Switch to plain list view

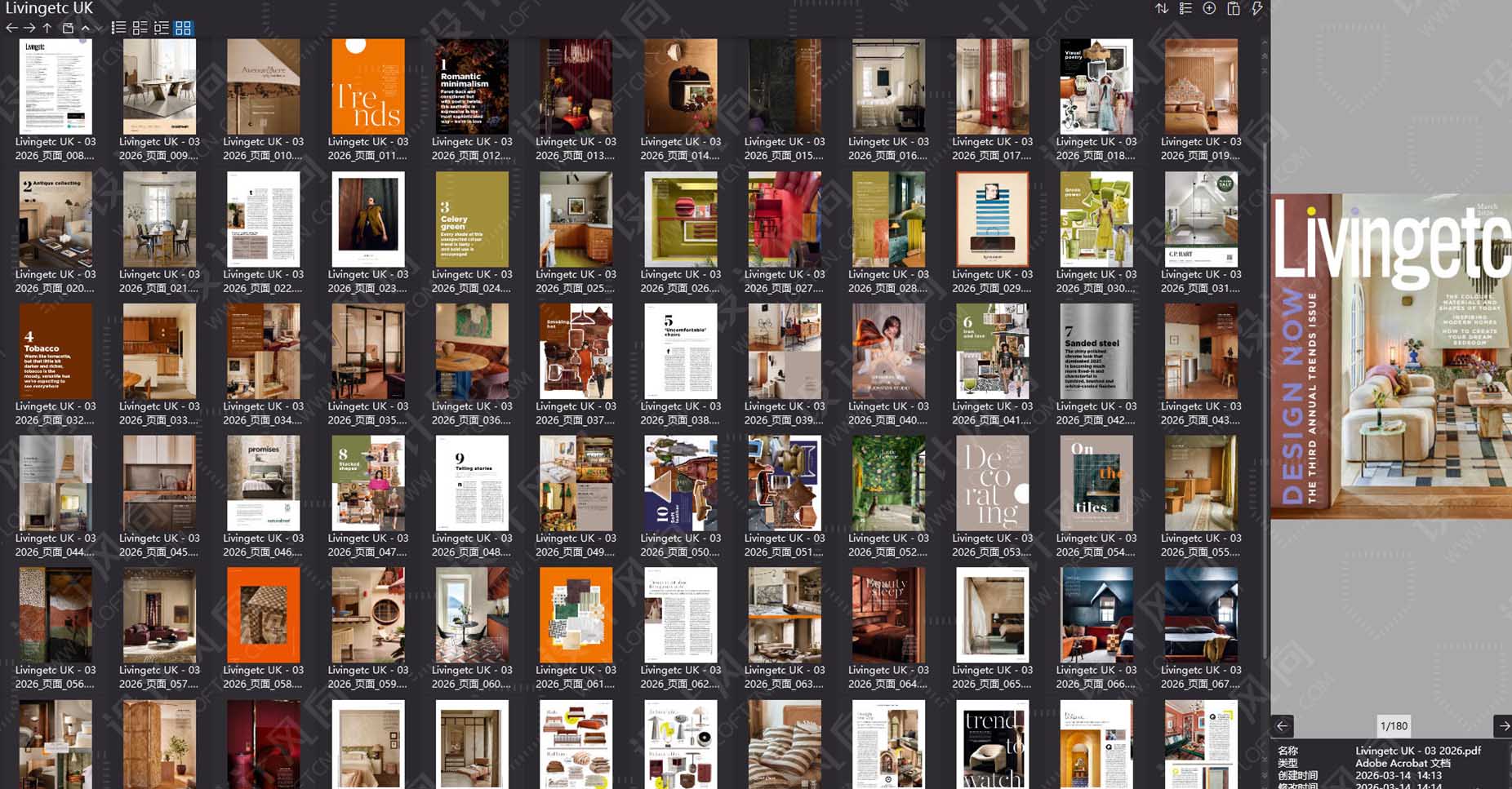(118, 28)
